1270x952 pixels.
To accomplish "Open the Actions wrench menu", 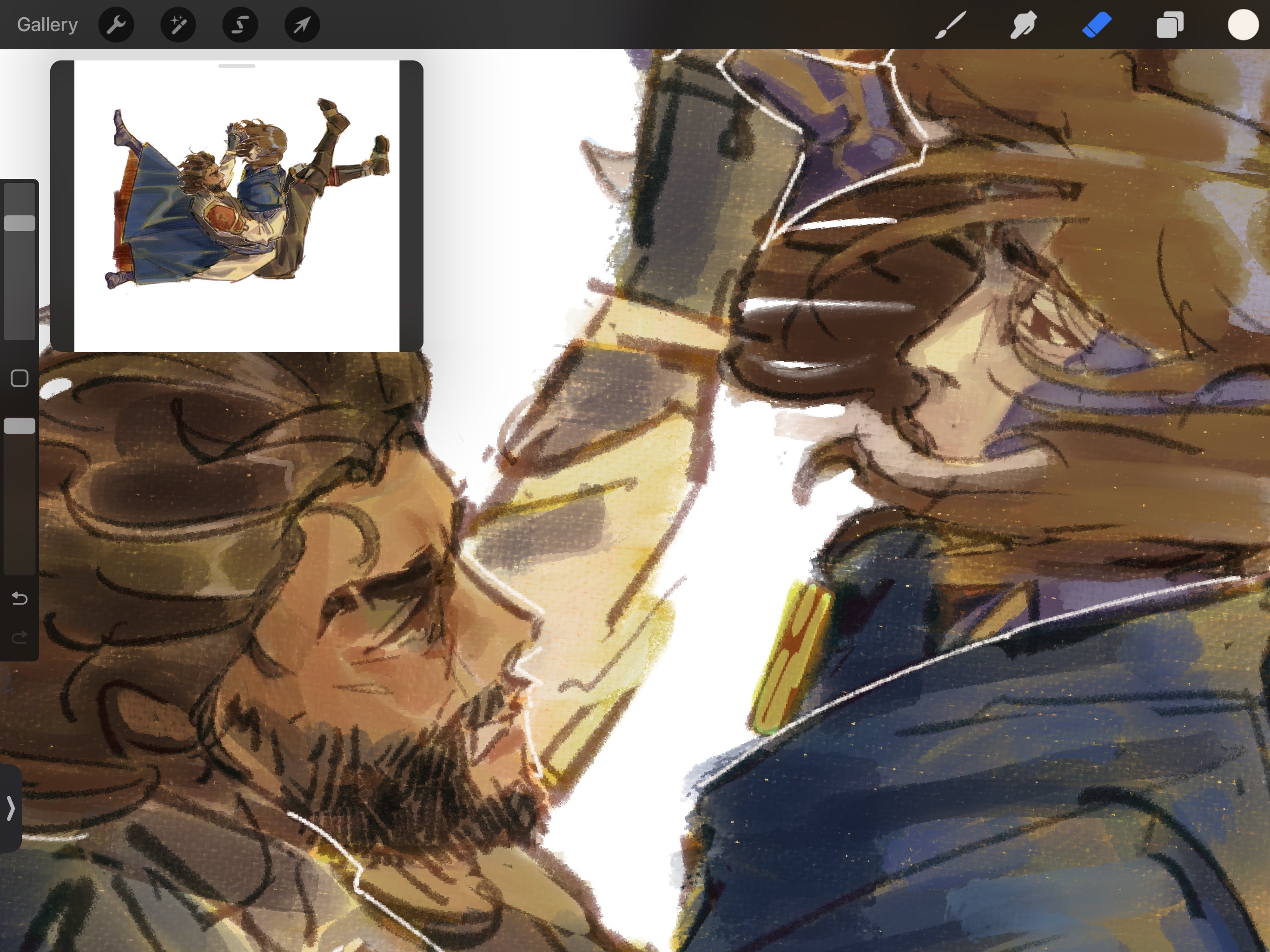I will 116,25.
